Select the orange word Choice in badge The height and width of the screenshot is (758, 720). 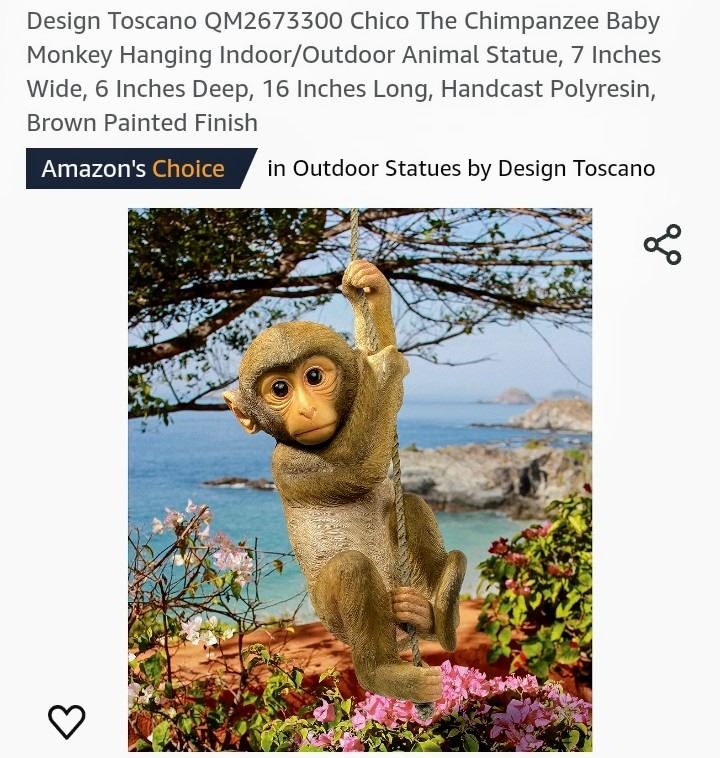click(x=188, y=169)
